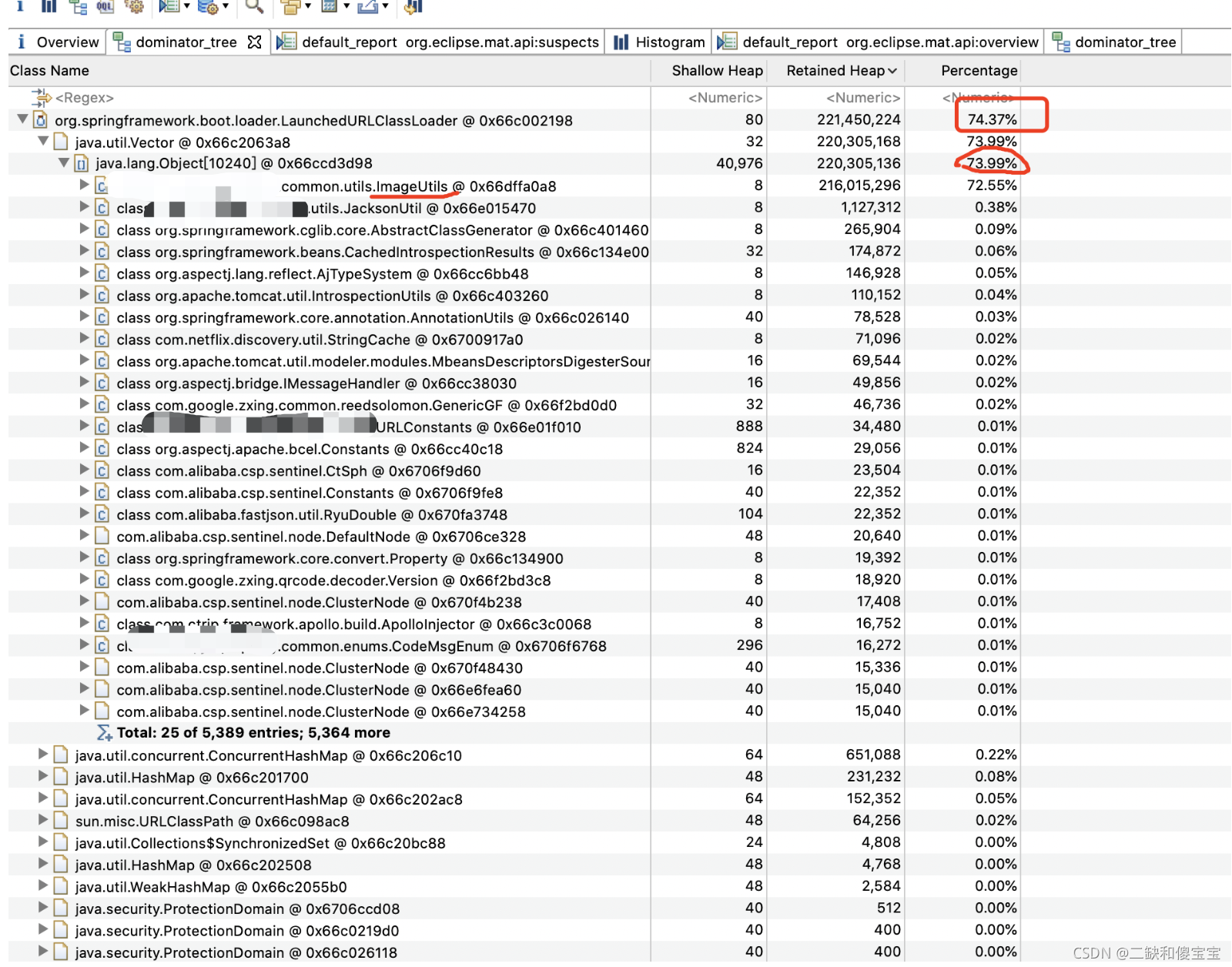Collapse the java.util.Vector node
The image size is (1232, 967).
pos(43,142)
